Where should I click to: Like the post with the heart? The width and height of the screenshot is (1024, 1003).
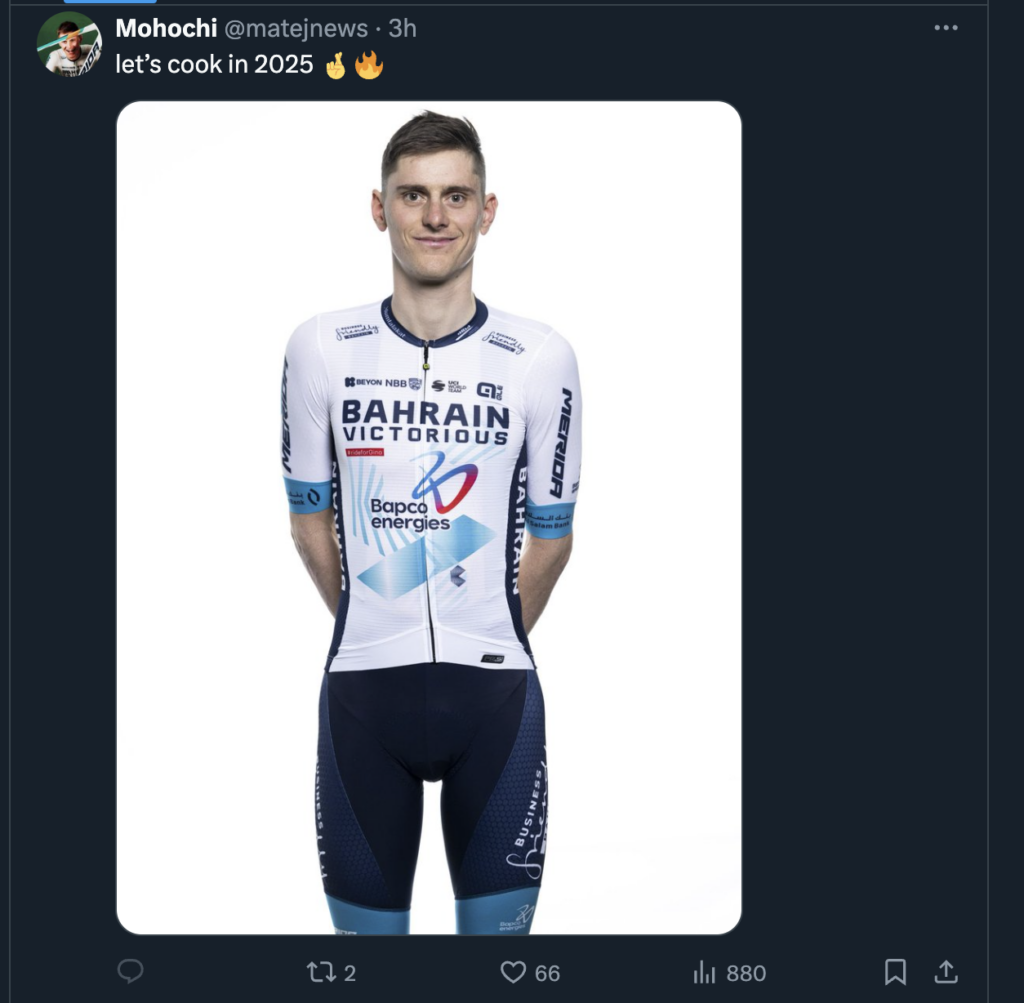pyautogui.click(x=513, y=972)
